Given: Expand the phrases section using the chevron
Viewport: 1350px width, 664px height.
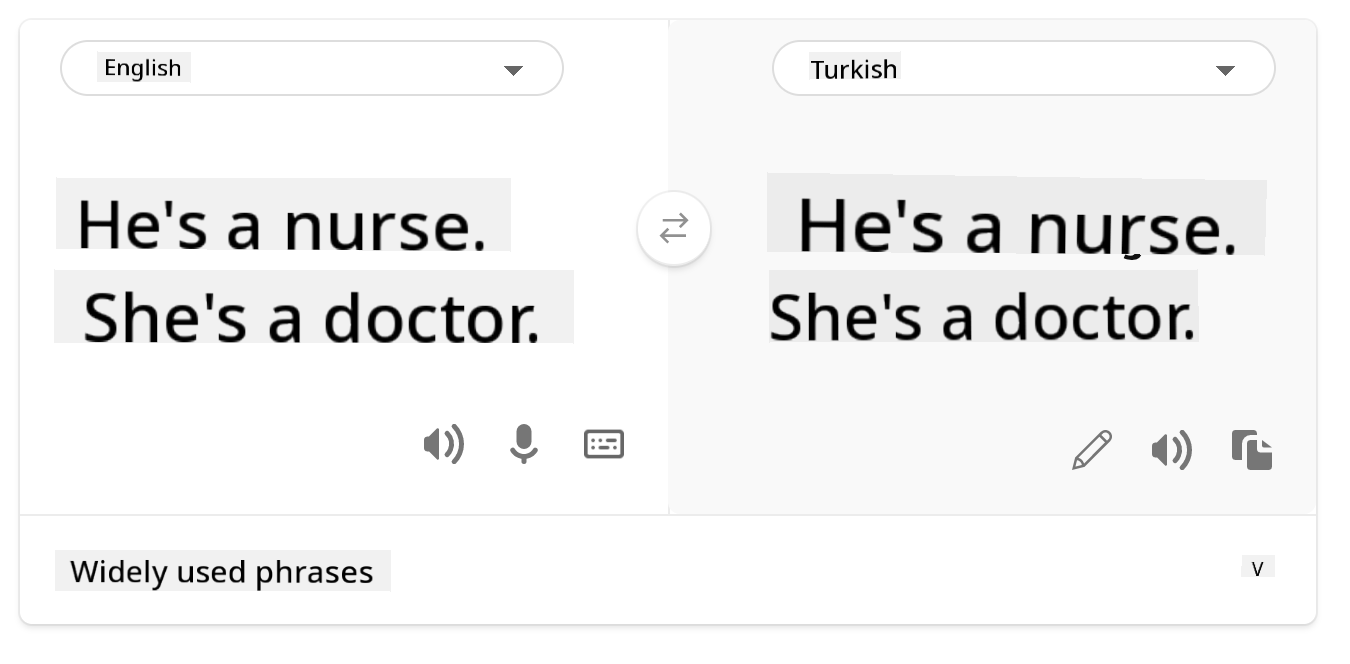Looking at the screenshot, I should pyautogui.click(x=1258, y=569).
